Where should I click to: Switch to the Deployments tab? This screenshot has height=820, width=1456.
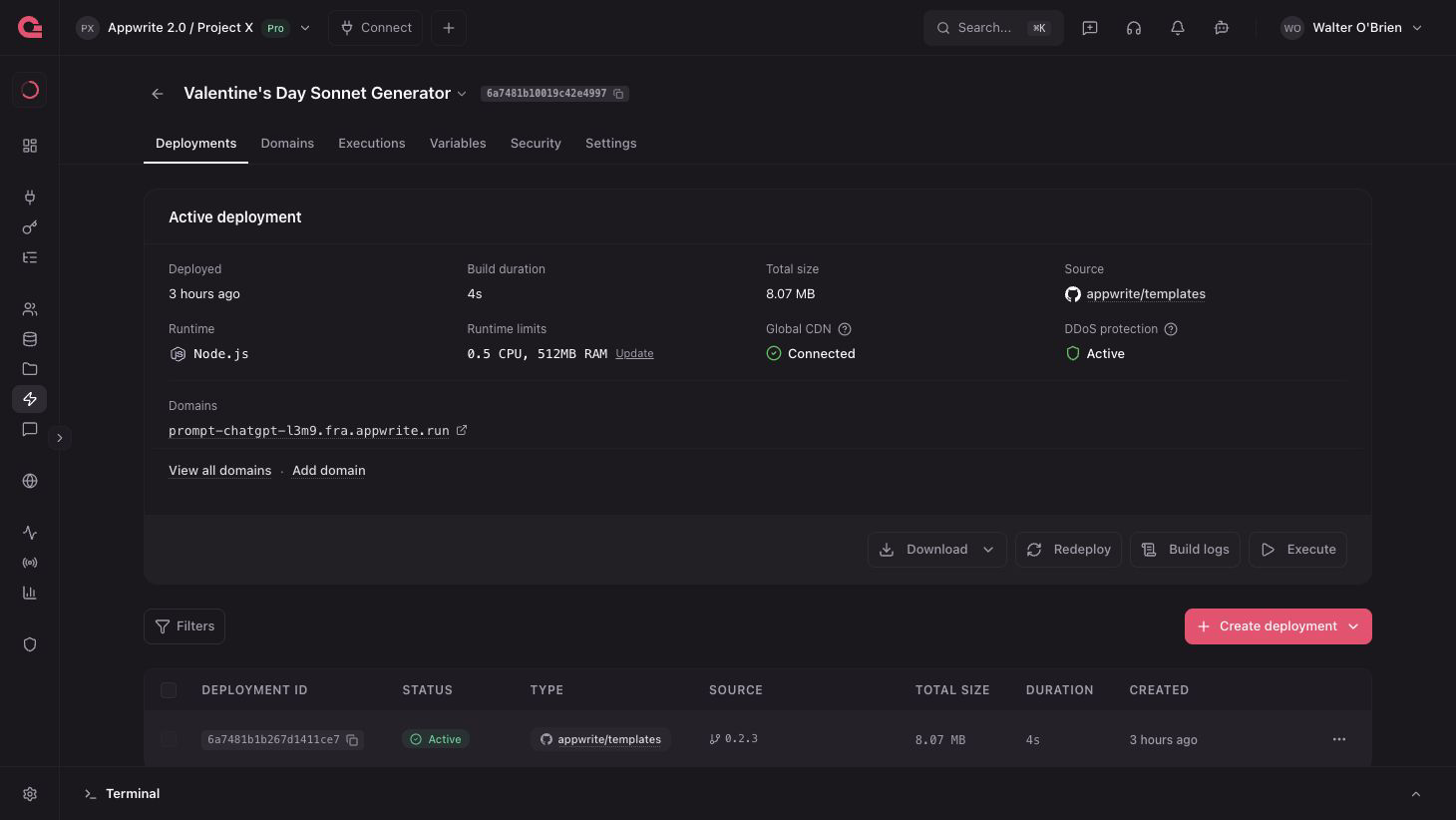pyautogui.click(x=196, y=144)
